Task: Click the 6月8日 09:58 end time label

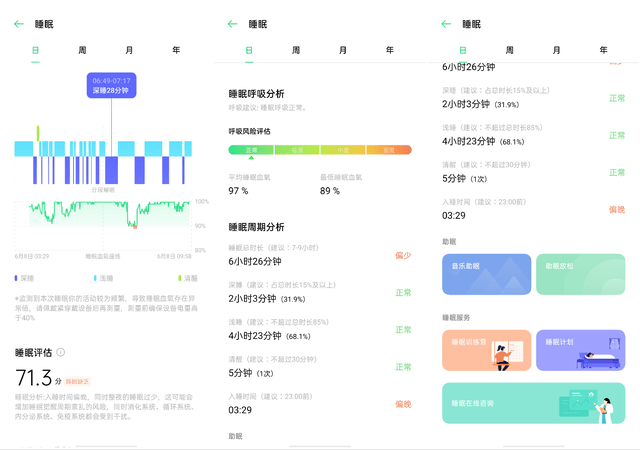Action: click(x=174, y=256)
